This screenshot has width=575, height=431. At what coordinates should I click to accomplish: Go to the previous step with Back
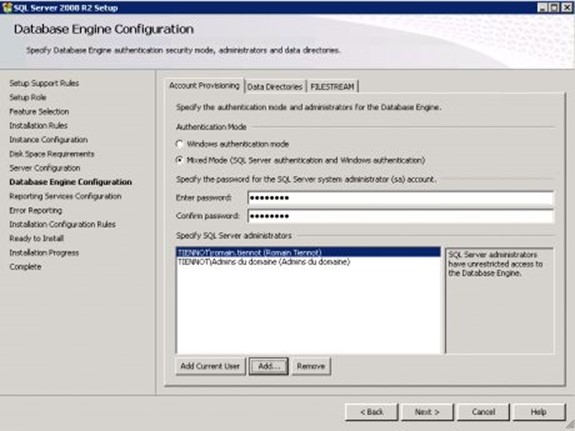click(371, 412)
